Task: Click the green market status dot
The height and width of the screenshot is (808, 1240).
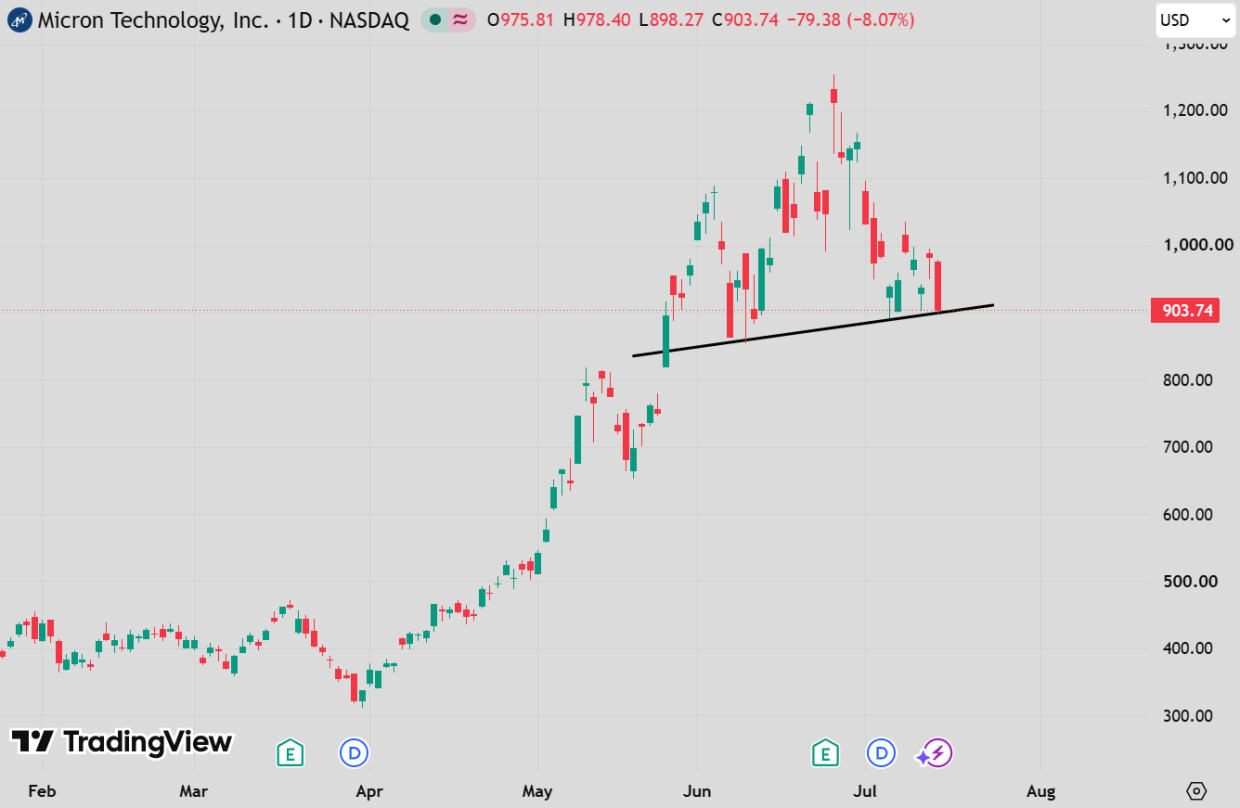Action: 436,20
